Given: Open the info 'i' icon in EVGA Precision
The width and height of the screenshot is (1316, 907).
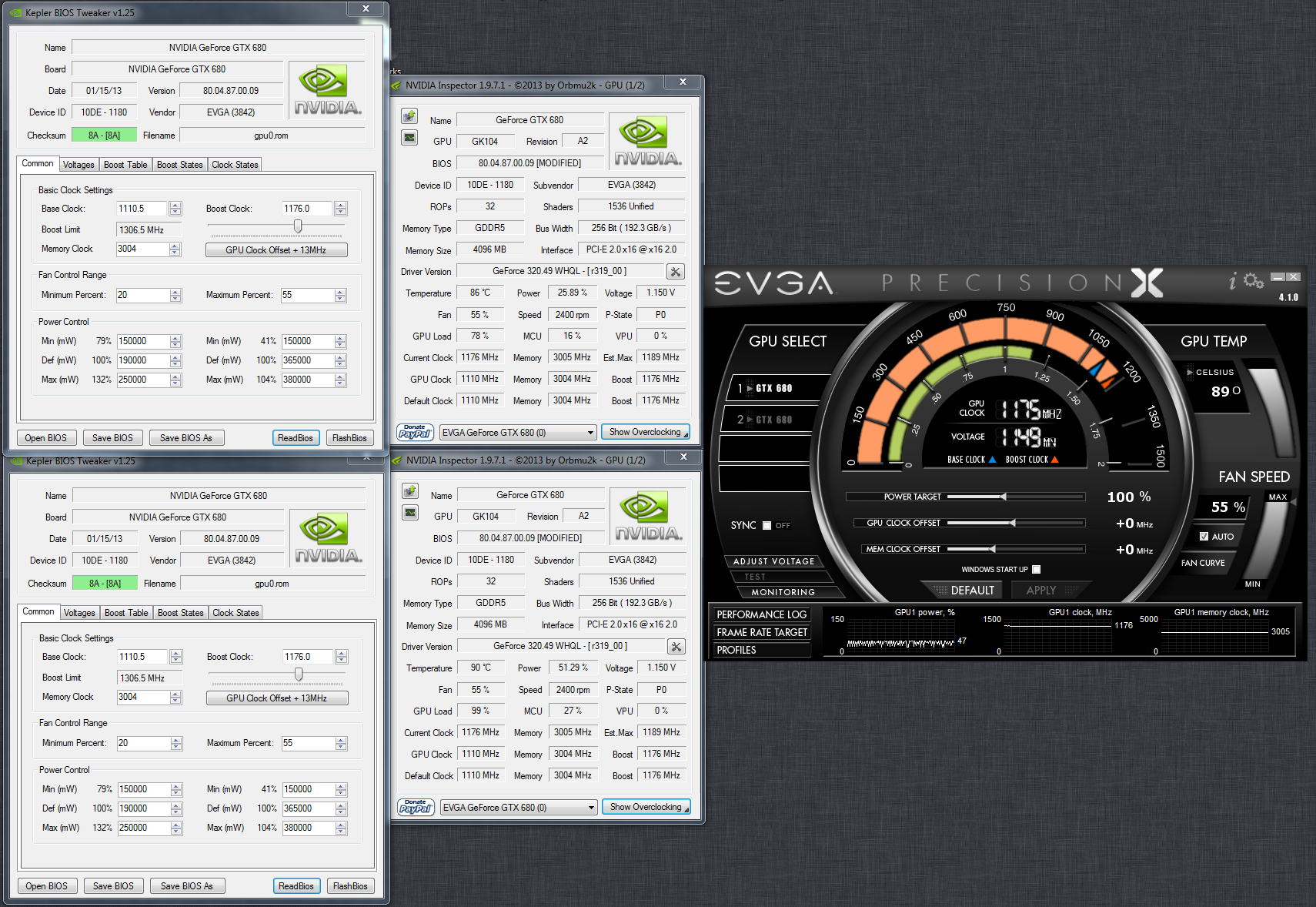Looking at the screenshot, I should coord(1233,281).
